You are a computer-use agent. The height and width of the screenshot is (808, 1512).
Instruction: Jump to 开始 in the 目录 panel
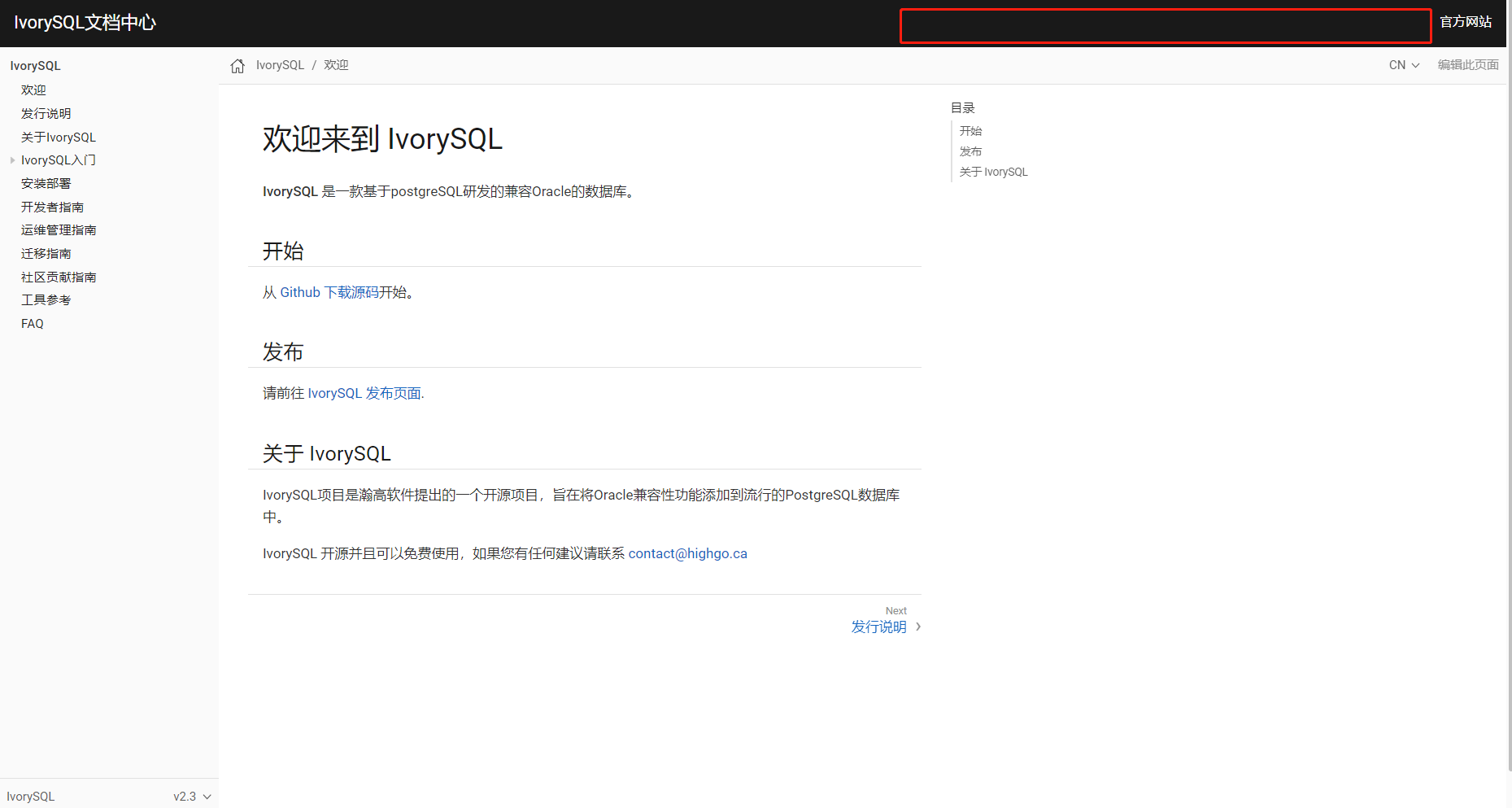click(970, 130)
